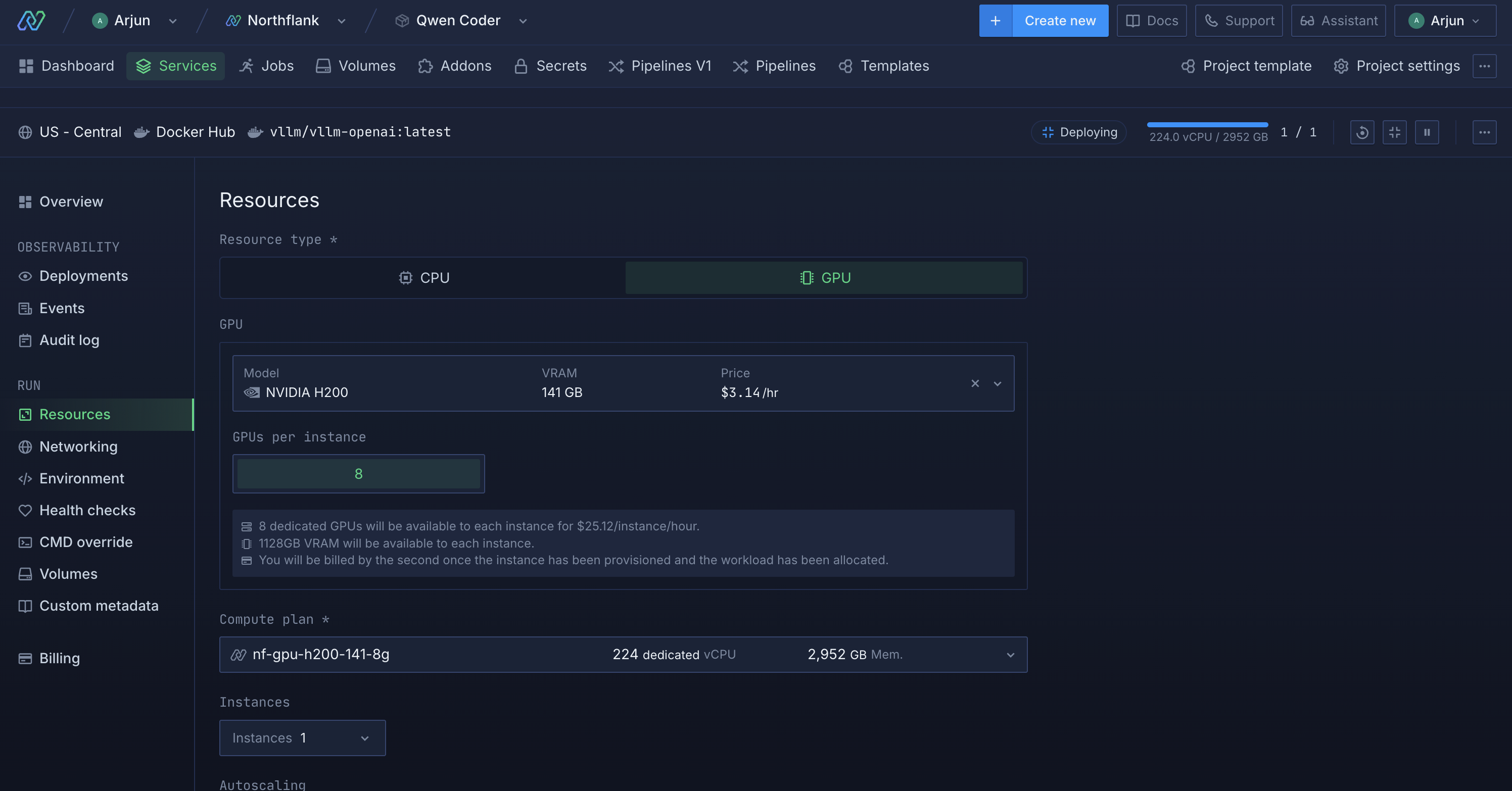This screenshot has width=1512, height=791.
Task: Click the Environment code brackets icon
Action: (x=25, y=478)
